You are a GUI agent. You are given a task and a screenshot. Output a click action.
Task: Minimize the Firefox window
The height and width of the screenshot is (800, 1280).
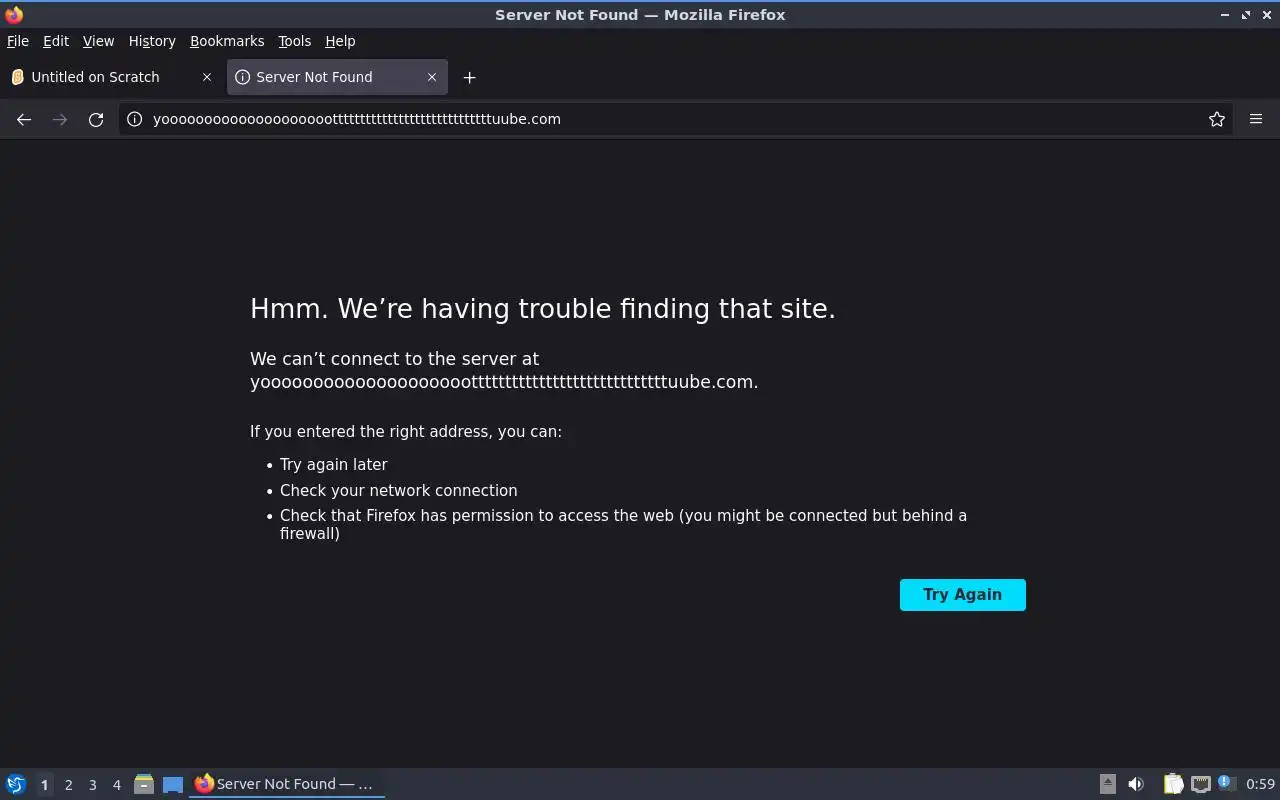coord(1226,15)
